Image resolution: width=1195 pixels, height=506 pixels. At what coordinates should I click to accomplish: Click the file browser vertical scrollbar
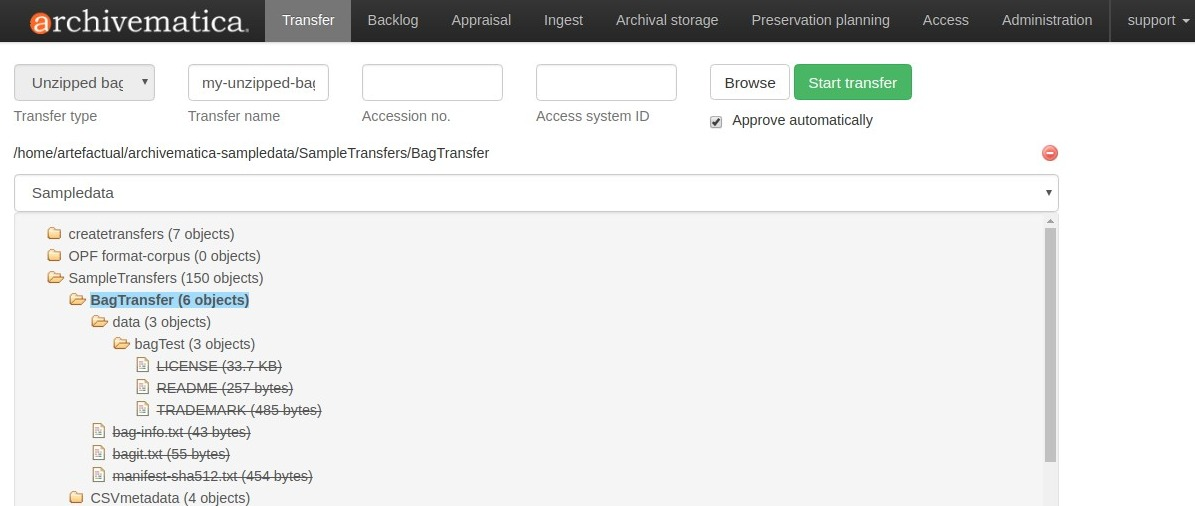click(x=1050, y=340)
